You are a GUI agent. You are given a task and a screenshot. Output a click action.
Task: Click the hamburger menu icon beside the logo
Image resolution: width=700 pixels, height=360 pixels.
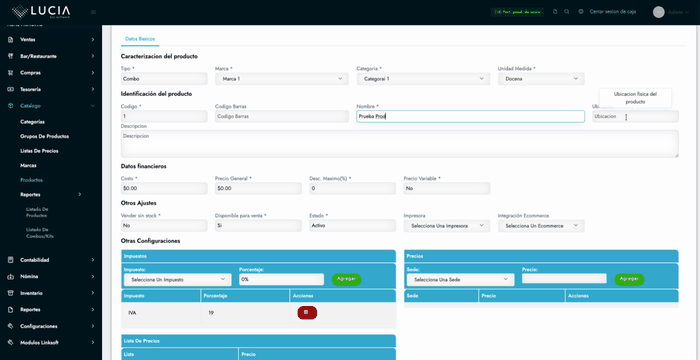click(x=93, y=12)
